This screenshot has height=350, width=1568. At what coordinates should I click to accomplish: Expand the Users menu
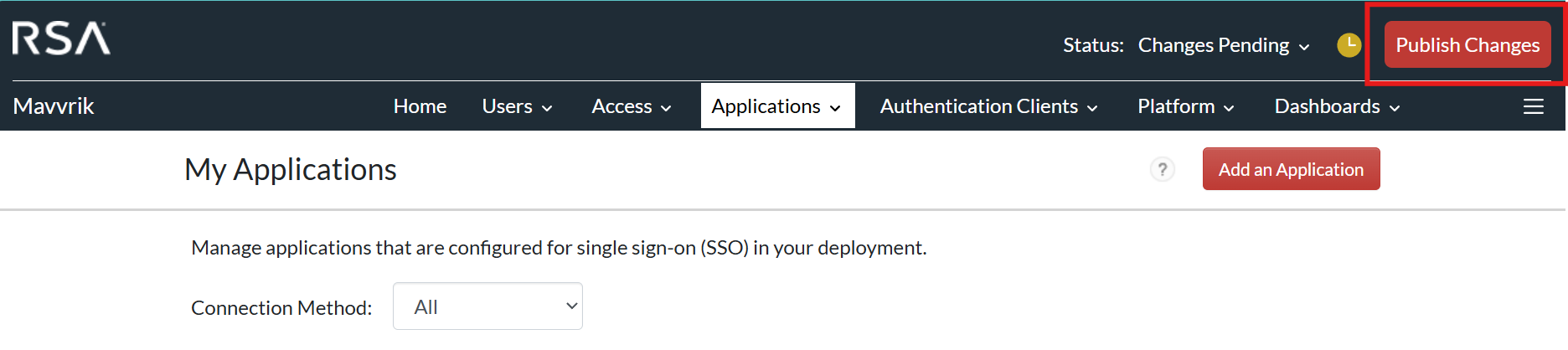pyautogui.click(x=517, y=106)
